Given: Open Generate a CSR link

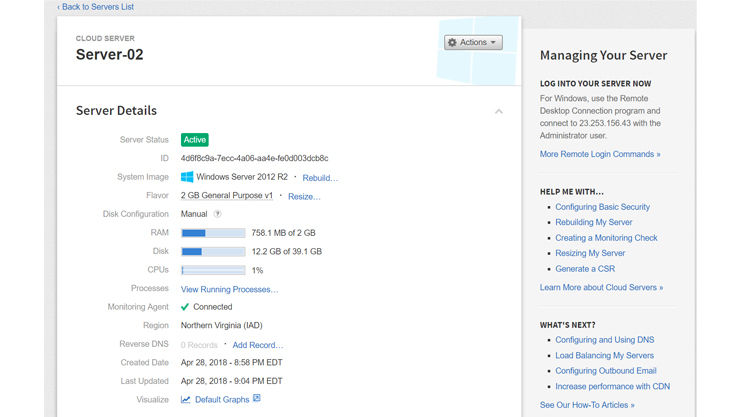Looking at the screenshot, I should 585,269.
